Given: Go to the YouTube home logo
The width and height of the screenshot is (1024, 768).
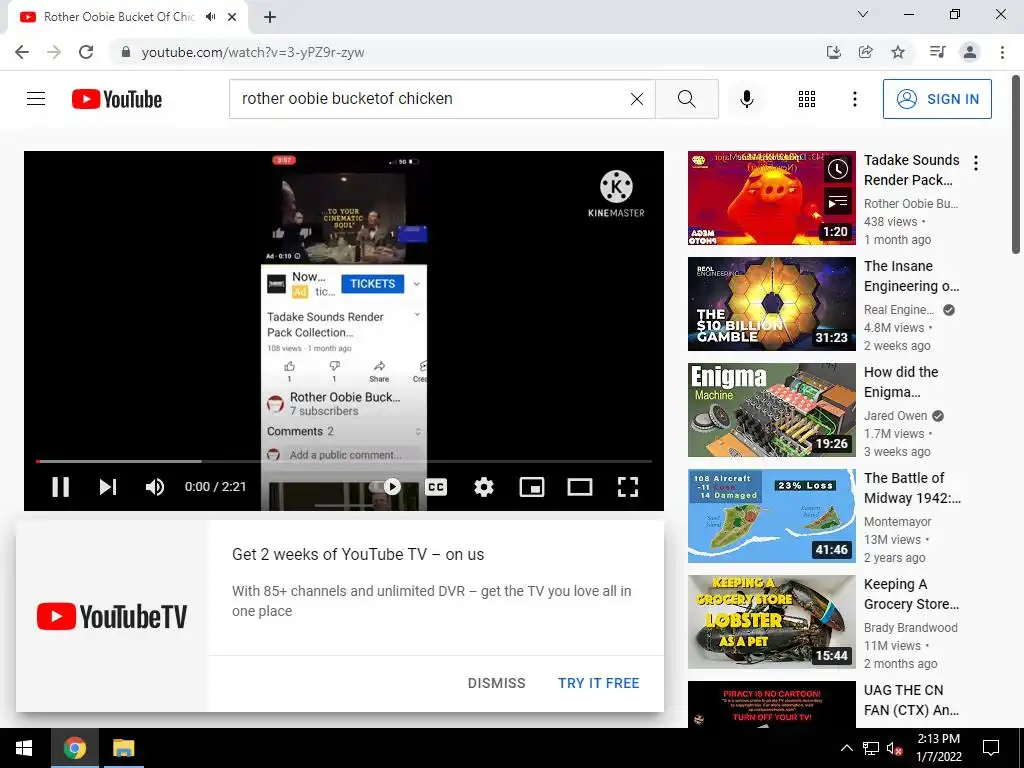Looking at the screenshot, I should pos(117,99).
